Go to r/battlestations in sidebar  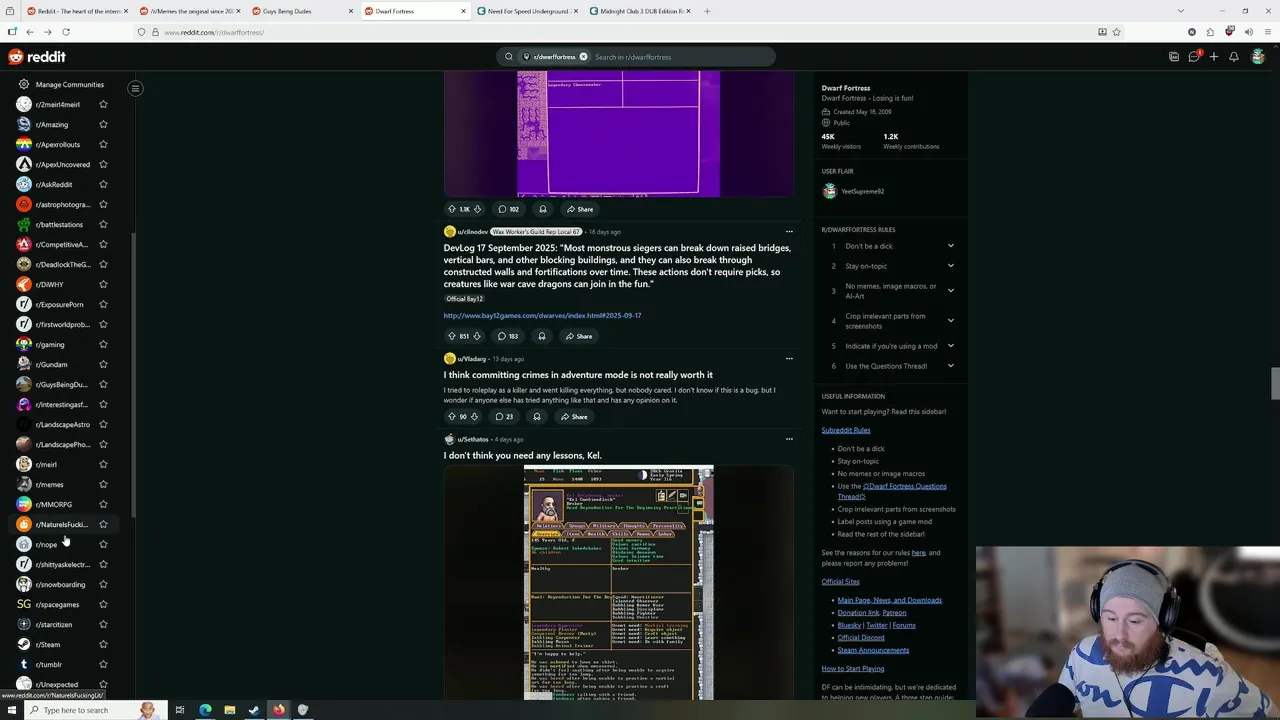(x=59, y=224)
